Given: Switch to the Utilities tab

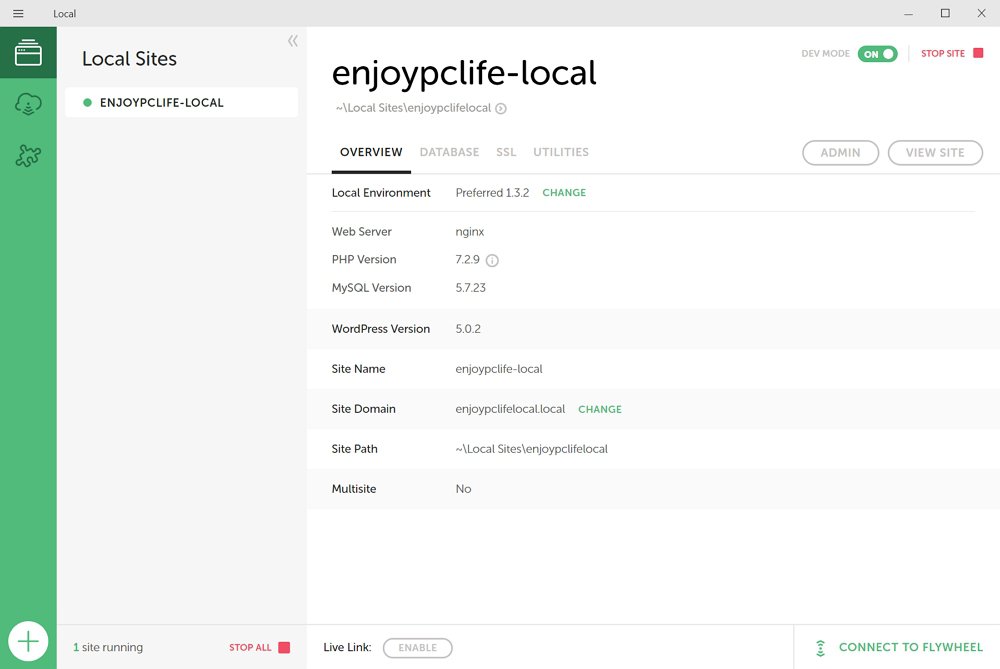Looking at the screenshot, I should point(561,152).
